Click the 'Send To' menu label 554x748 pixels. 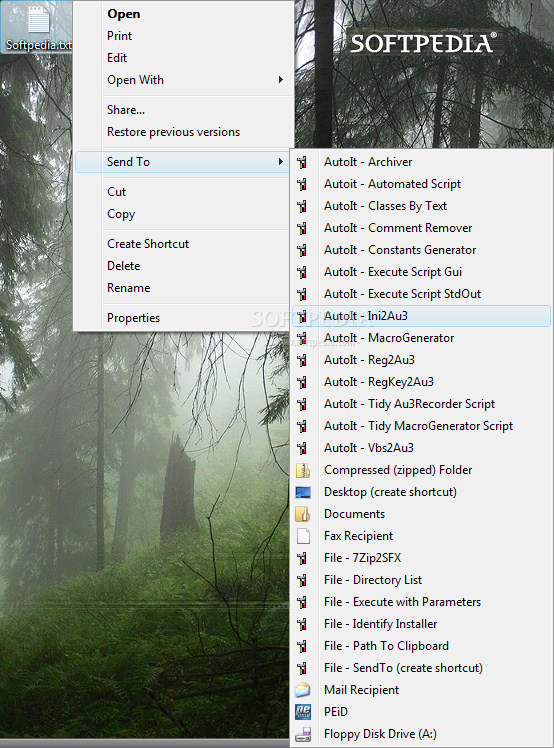click(128, 162)
